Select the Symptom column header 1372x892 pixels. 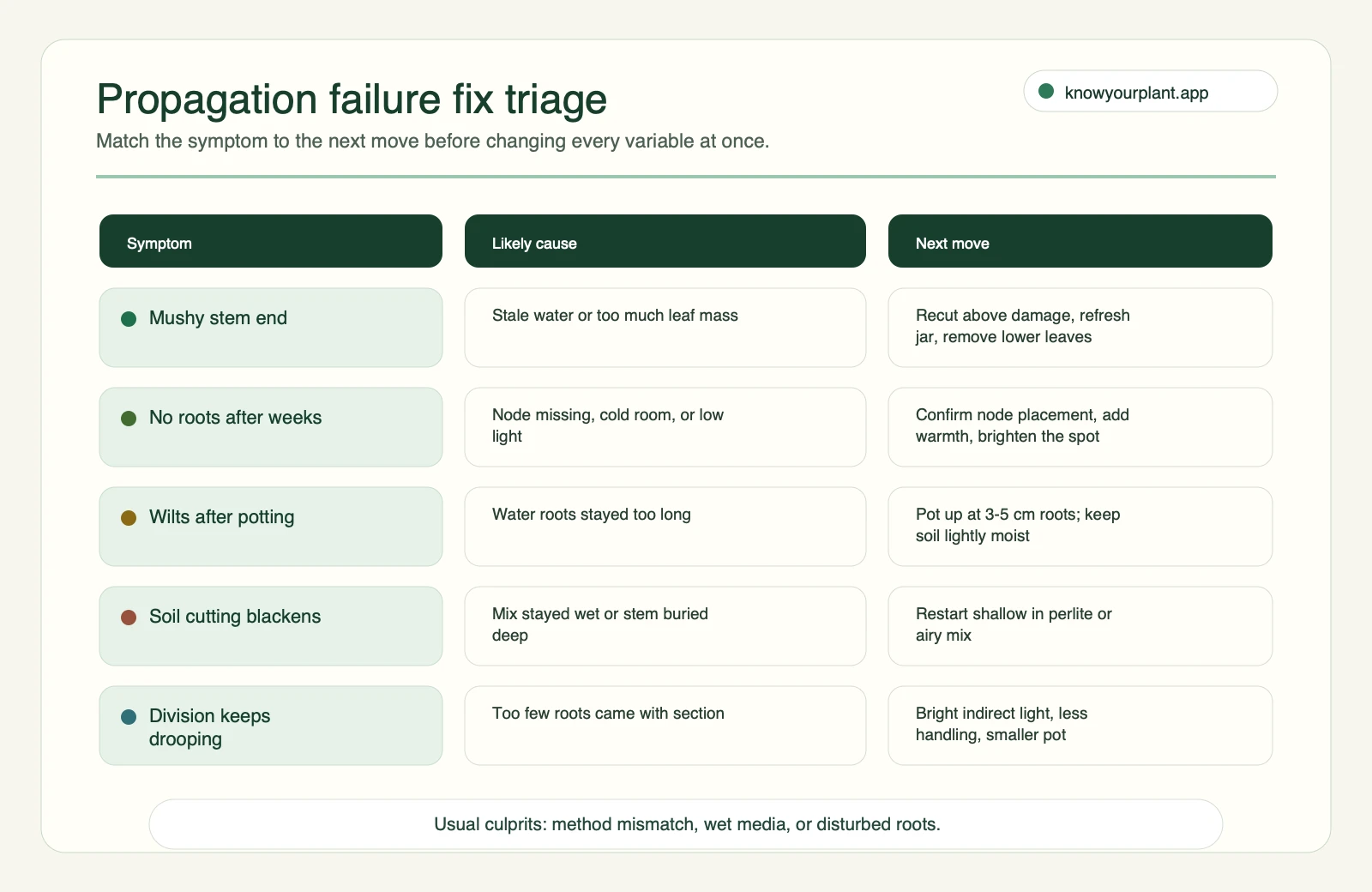pos(271,241)
